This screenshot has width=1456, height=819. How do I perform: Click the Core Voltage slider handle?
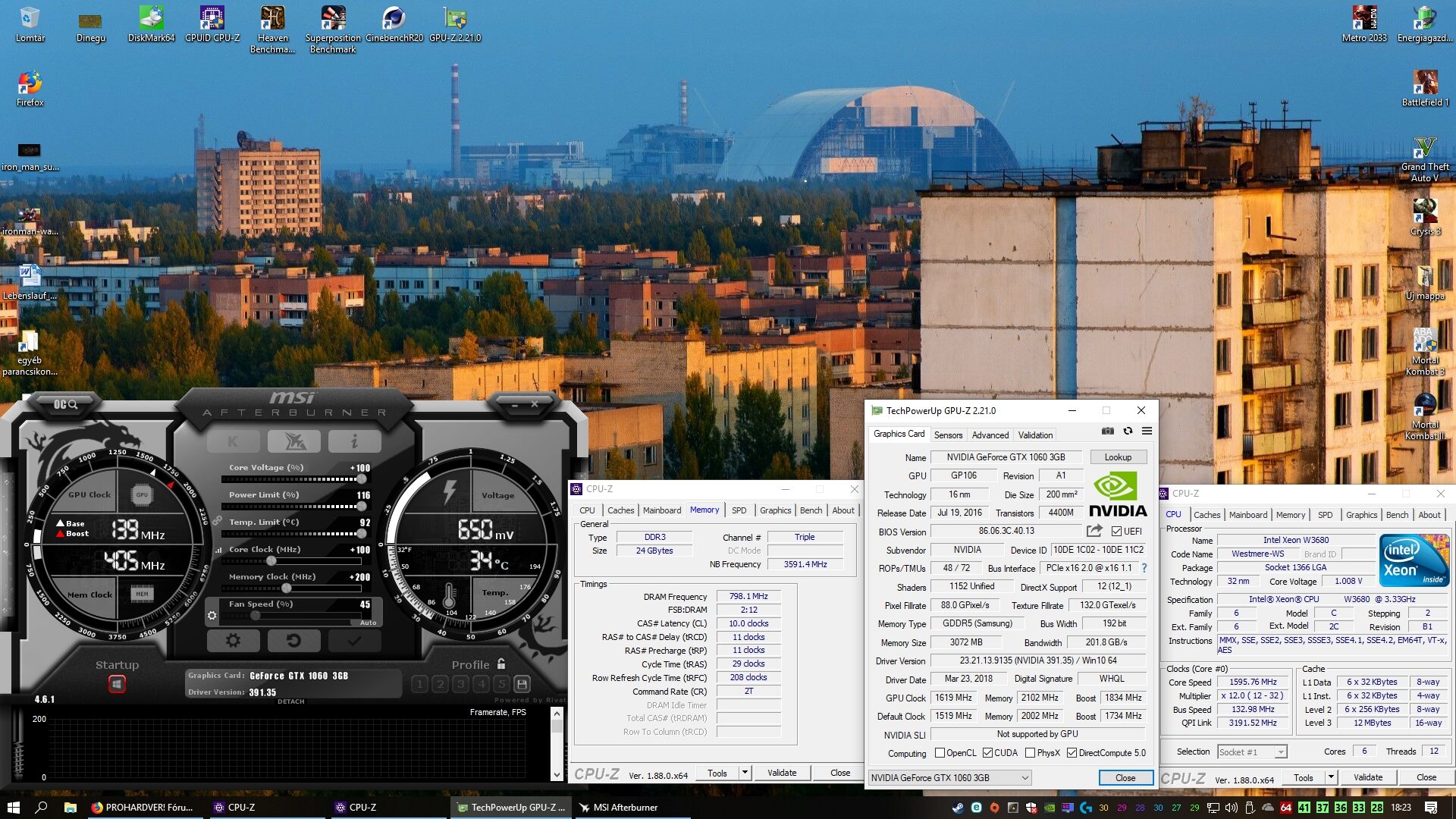[362, 479]
